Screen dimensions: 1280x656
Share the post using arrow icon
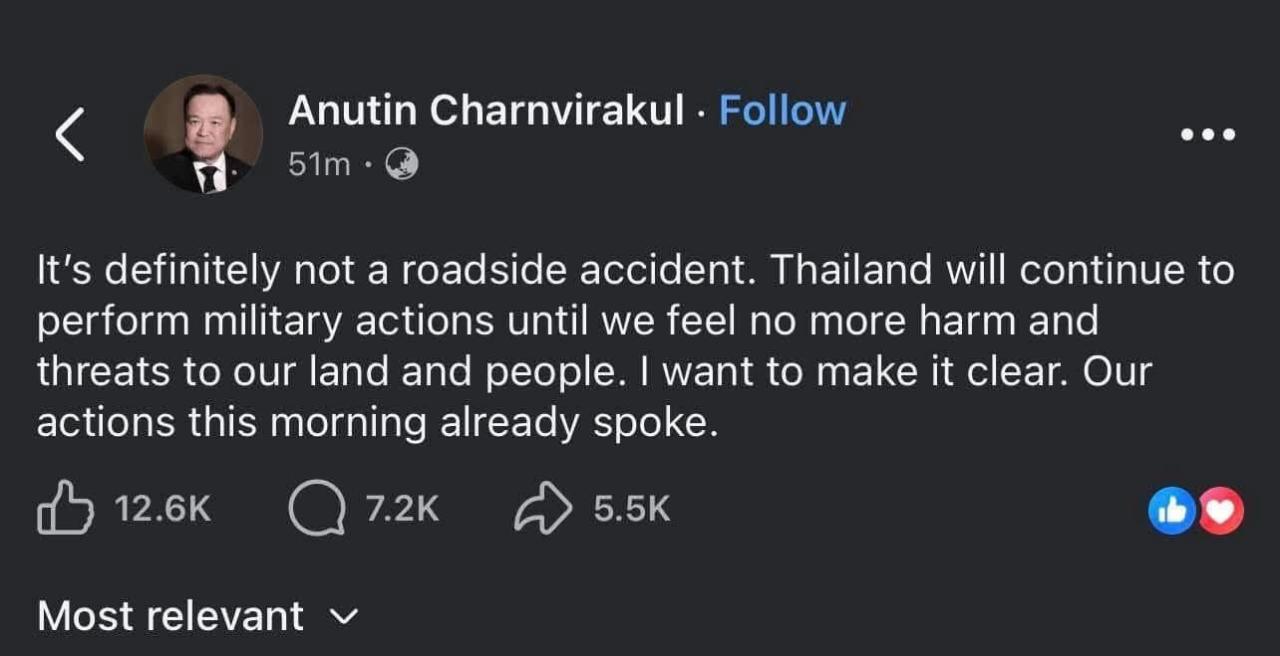click(543, 509)
